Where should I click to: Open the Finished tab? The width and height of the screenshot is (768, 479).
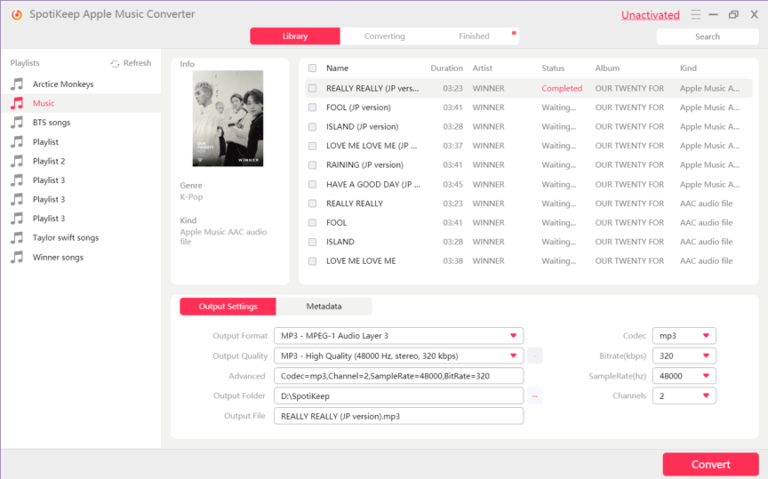474,36
